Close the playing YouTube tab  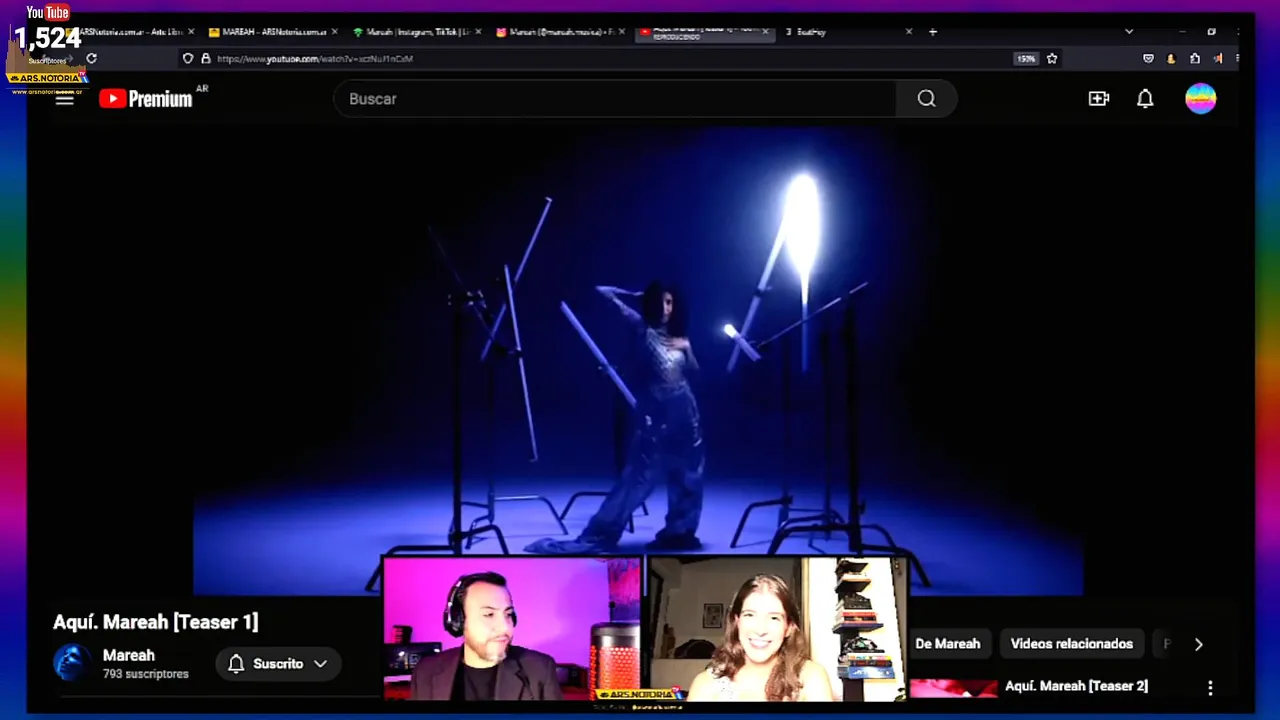[766, 32]
